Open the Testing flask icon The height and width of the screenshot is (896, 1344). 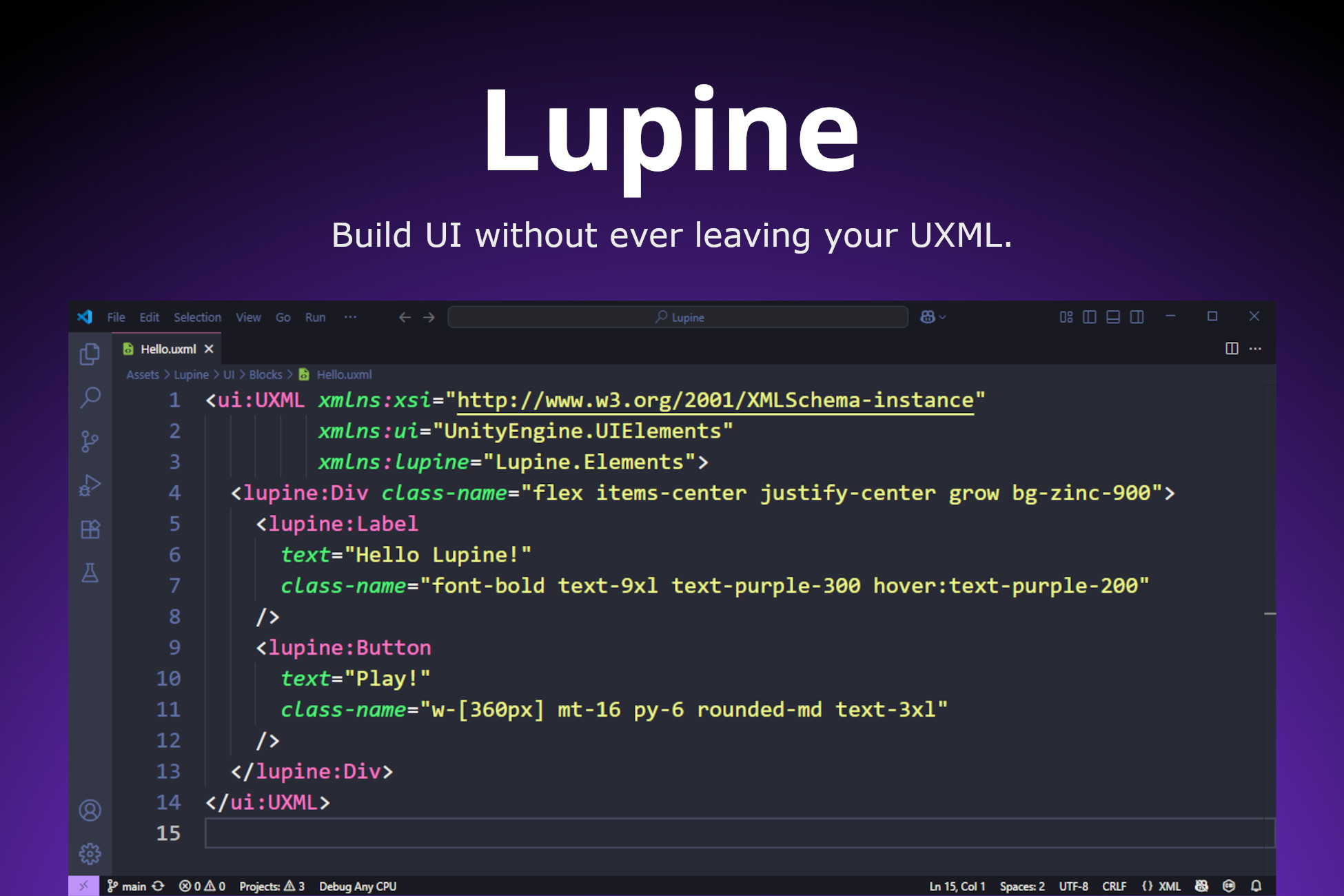90,573
